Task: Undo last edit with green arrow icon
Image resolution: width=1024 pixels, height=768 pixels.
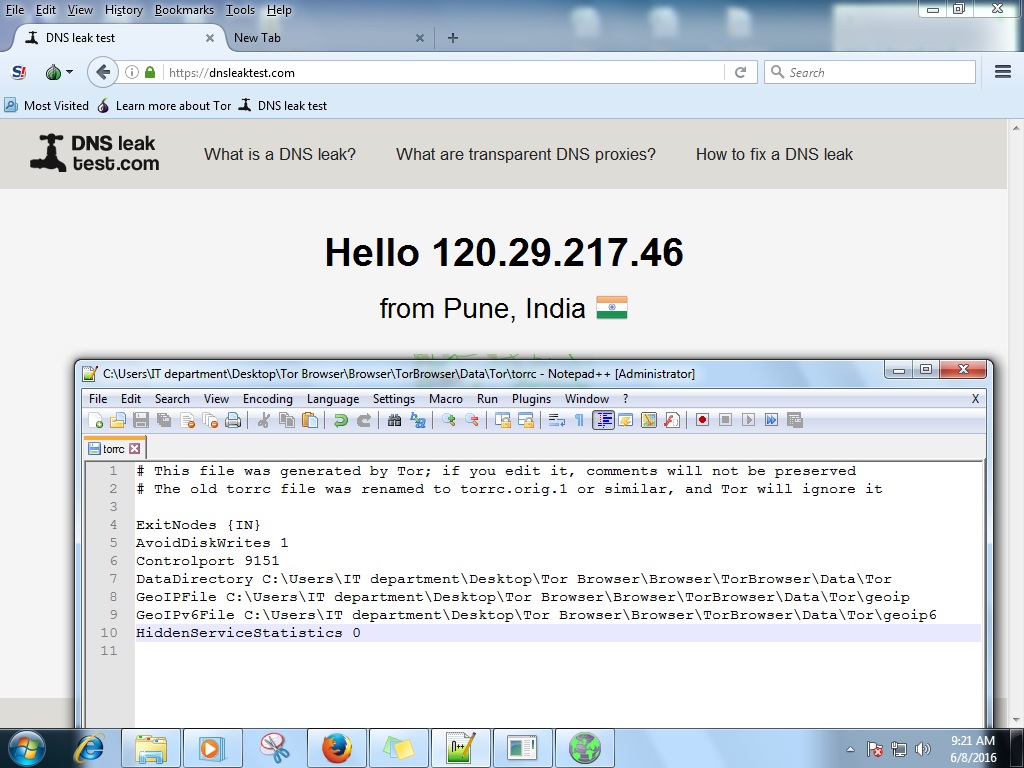Action: [340, 421]
